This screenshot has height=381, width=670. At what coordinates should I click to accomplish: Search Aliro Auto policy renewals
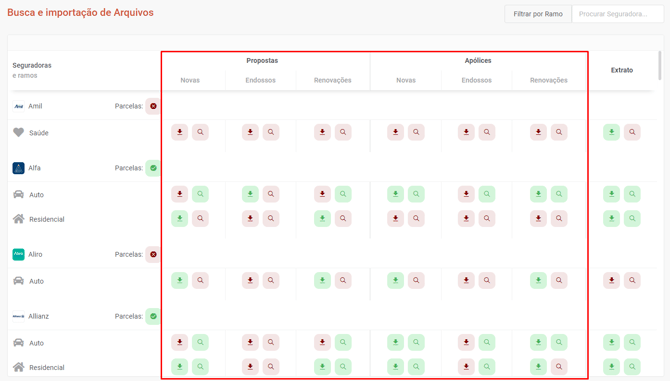click(558, 280)
